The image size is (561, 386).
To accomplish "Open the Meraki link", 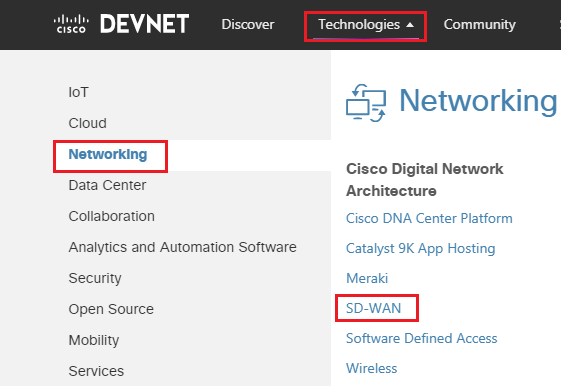I will pos(367,278).
